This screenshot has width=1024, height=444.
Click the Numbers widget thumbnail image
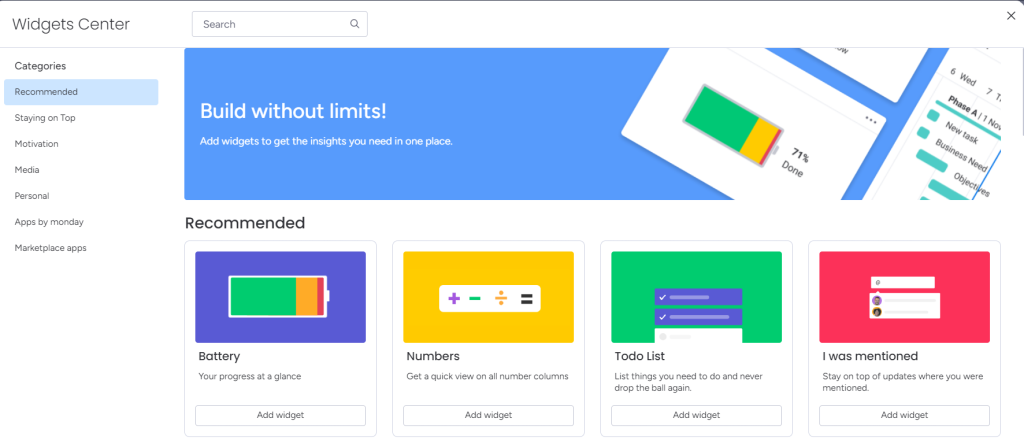coord(488,297)
